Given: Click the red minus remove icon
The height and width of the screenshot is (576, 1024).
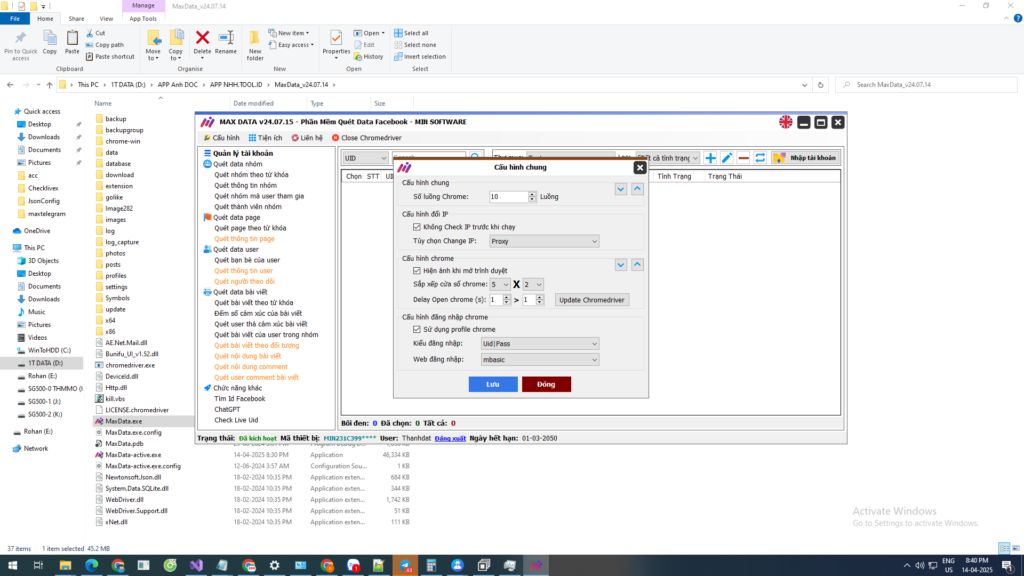Looking at the screenshot, I should (x=743, y=158).
